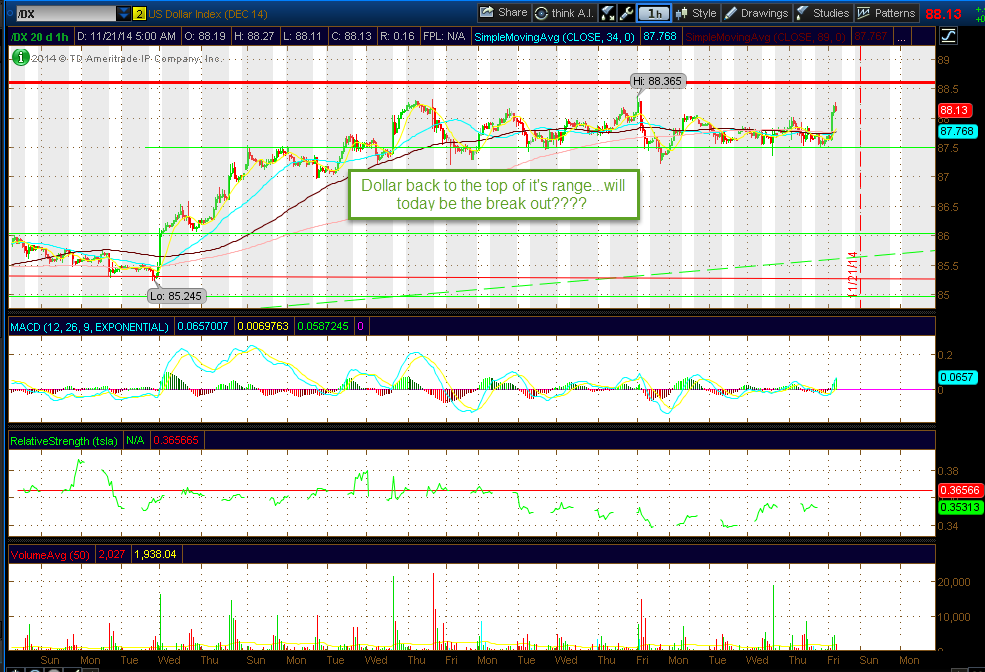Click the 0.2 MACD axis label
985x672 pixels.
coord(945,355)
